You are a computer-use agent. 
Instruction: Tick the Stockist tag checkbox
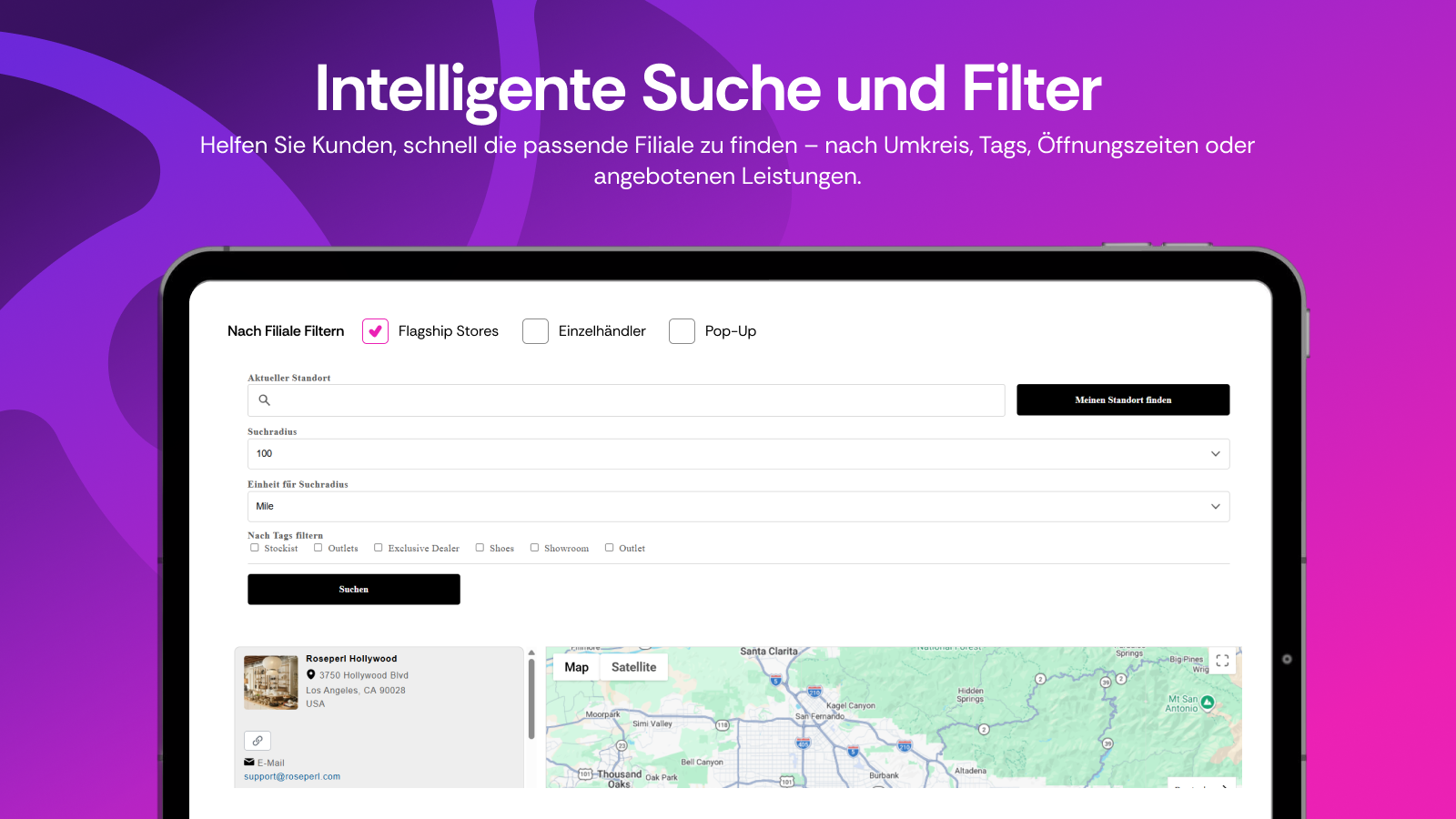coord(255,548)
